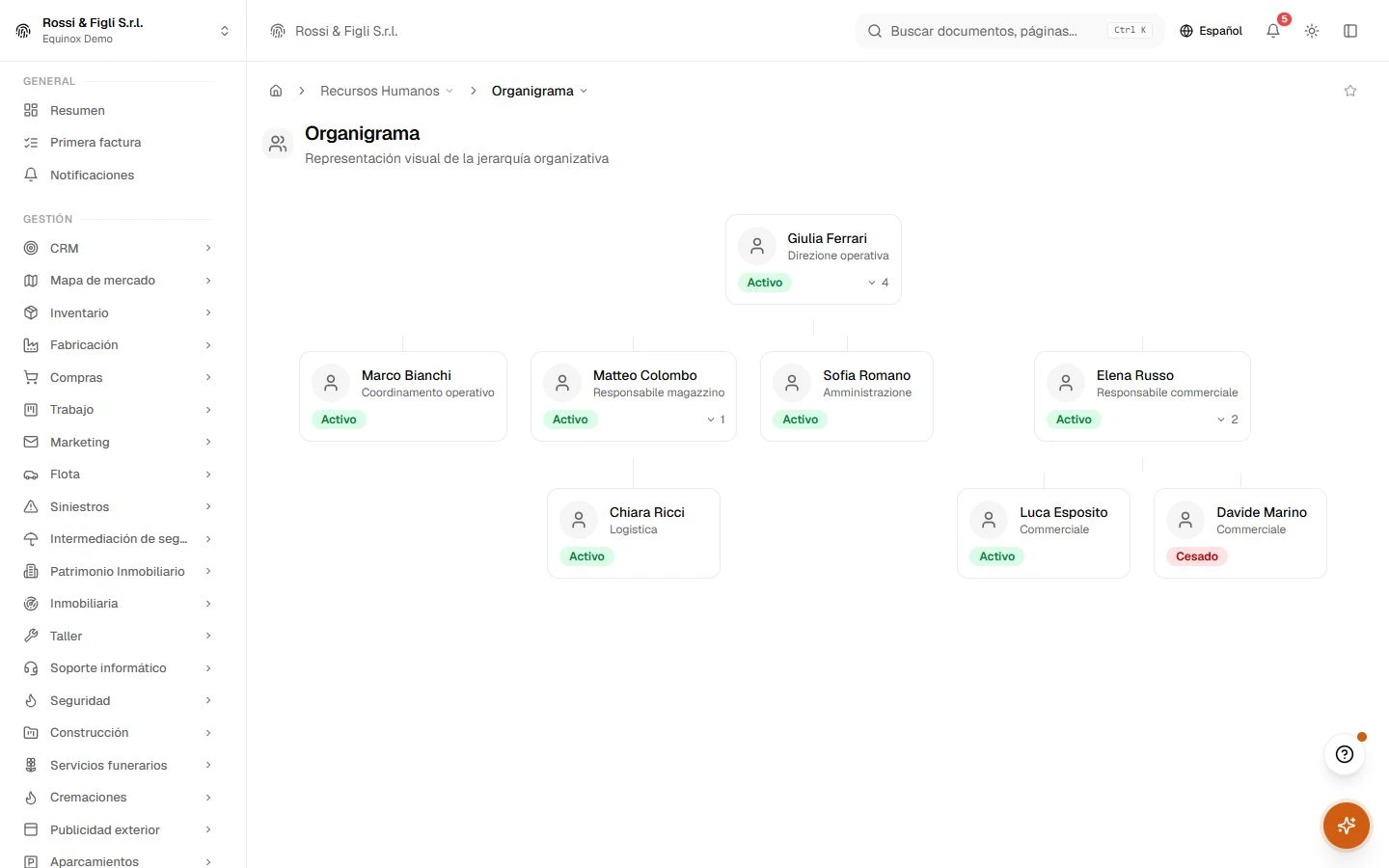Click the globe language icon
This screenshot has height=868, width=1389.
pyautogui.click(x=1186, y=31)
